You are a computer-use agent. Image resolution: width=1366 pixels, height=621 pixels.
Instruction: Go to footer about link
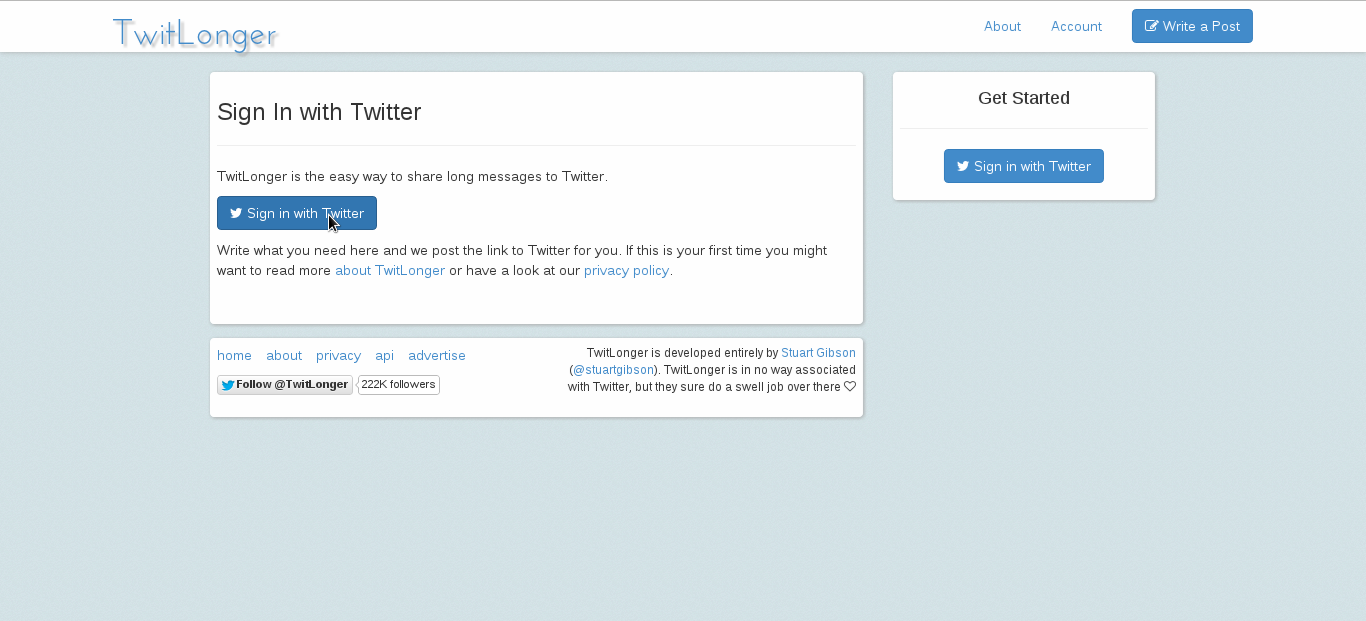pyautogui.click(x=284, y=355)
